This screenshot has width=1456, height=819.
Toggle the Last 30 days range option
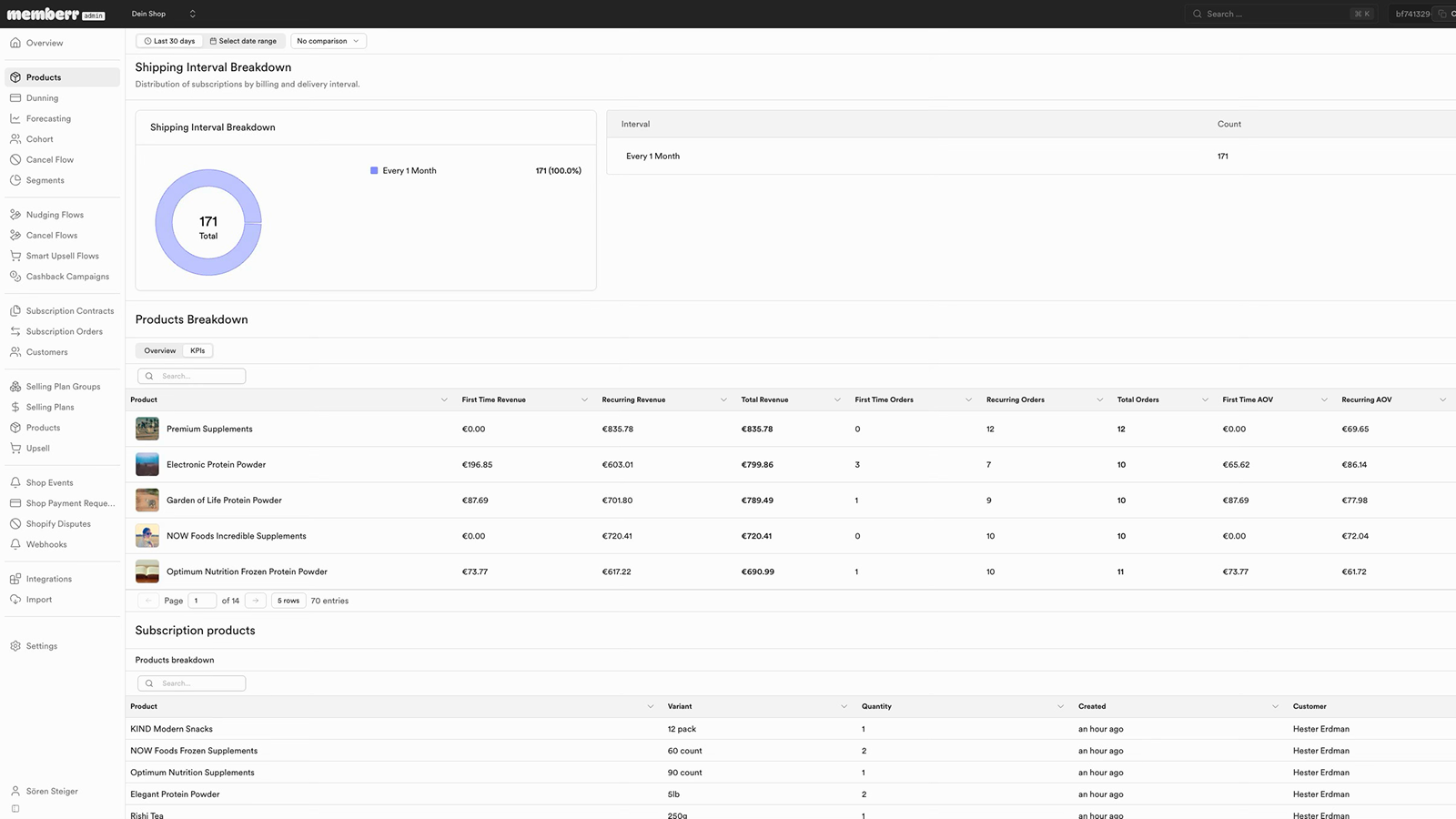(x=169, y=41)
